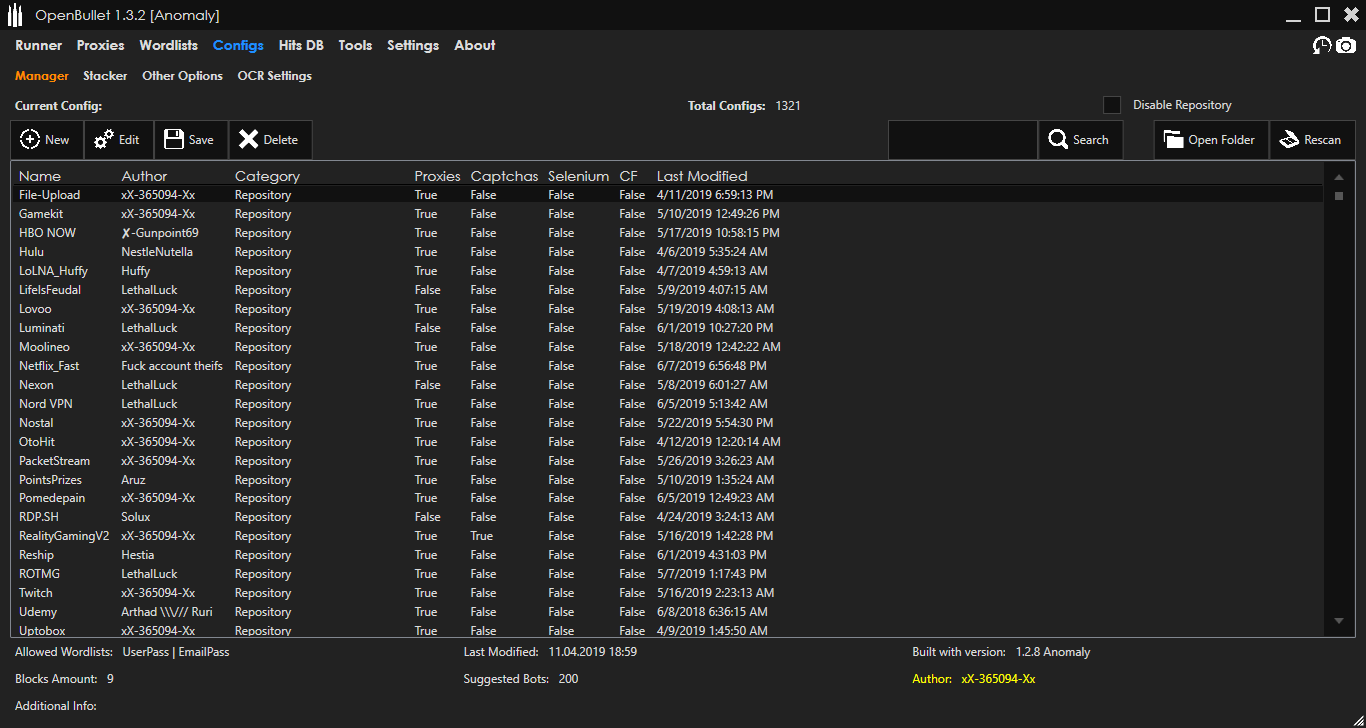The height and width of the screenshot is (728, 1366).
Task: Select the File-Upload config row
Action: [669, 195]
